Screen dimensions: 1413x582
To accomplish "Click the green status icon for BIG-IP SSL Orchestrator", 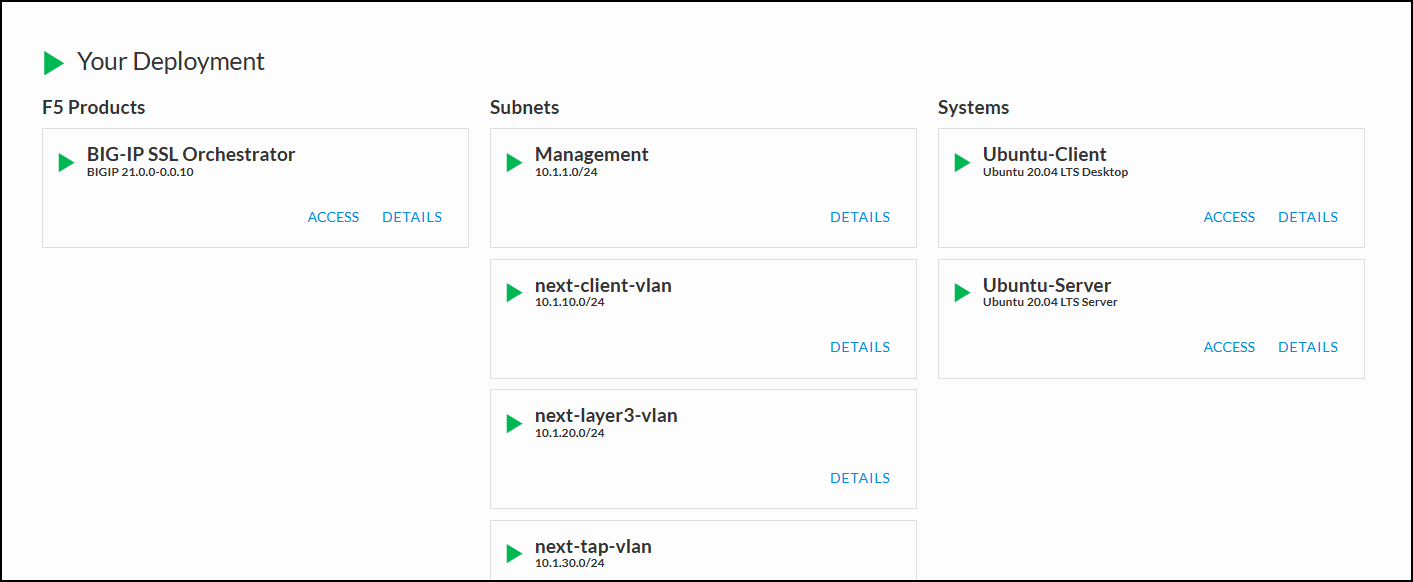I will pos(67,162).
